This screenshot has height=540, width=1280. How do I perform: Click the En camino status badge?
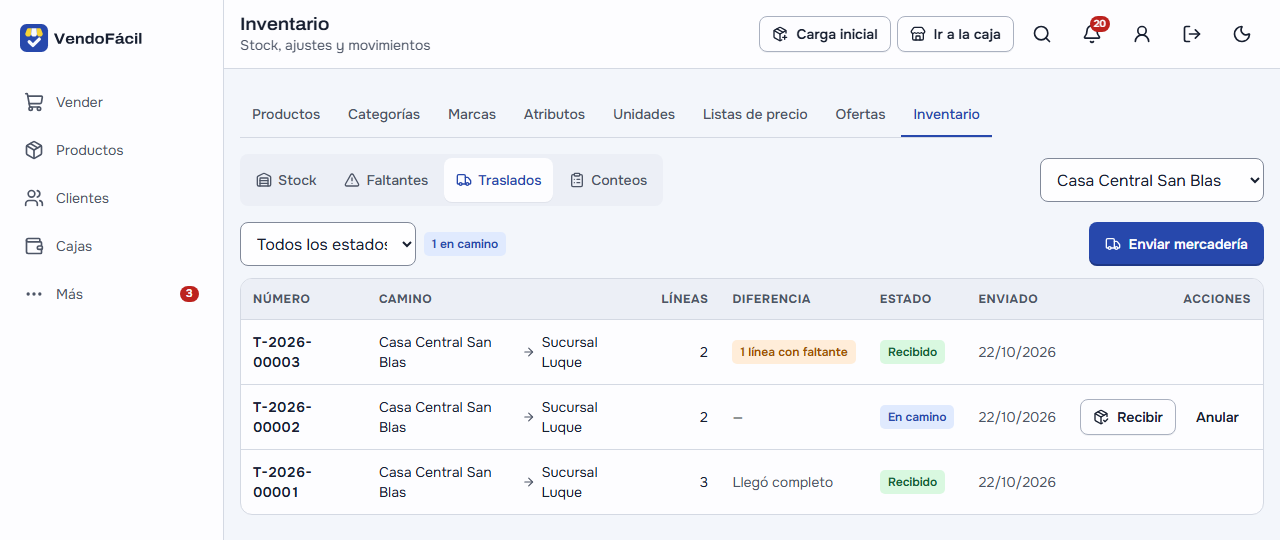tap(917, 417)
